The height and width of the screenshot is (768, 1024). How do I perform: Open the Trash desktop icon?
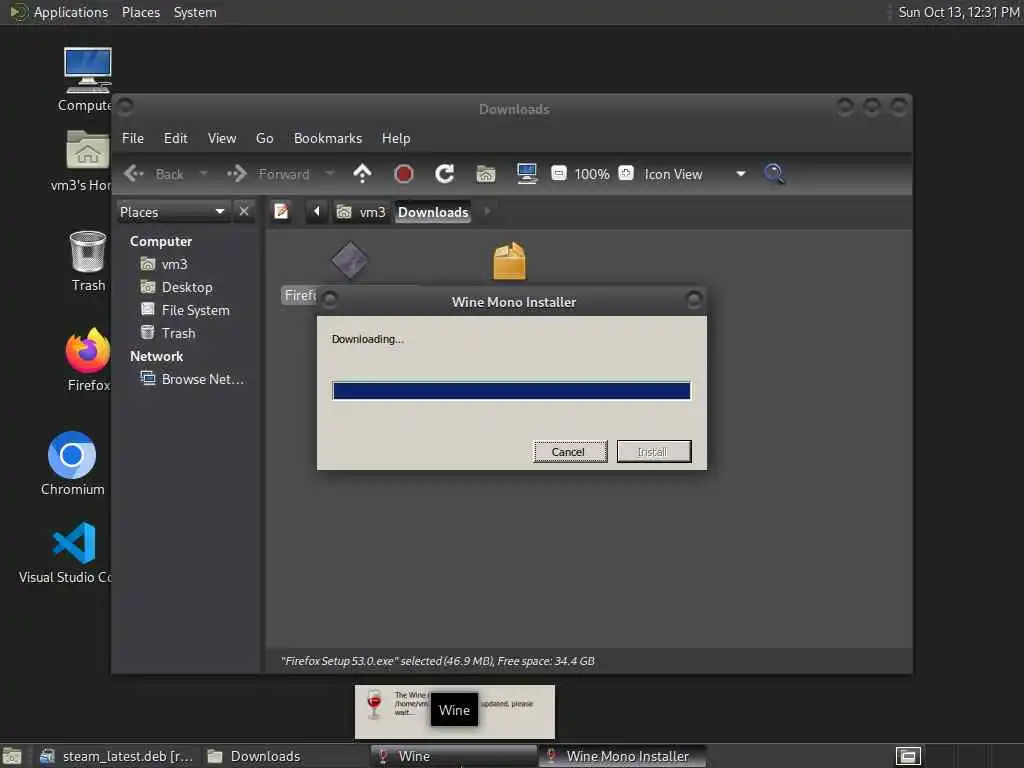(x=88, y=252)
